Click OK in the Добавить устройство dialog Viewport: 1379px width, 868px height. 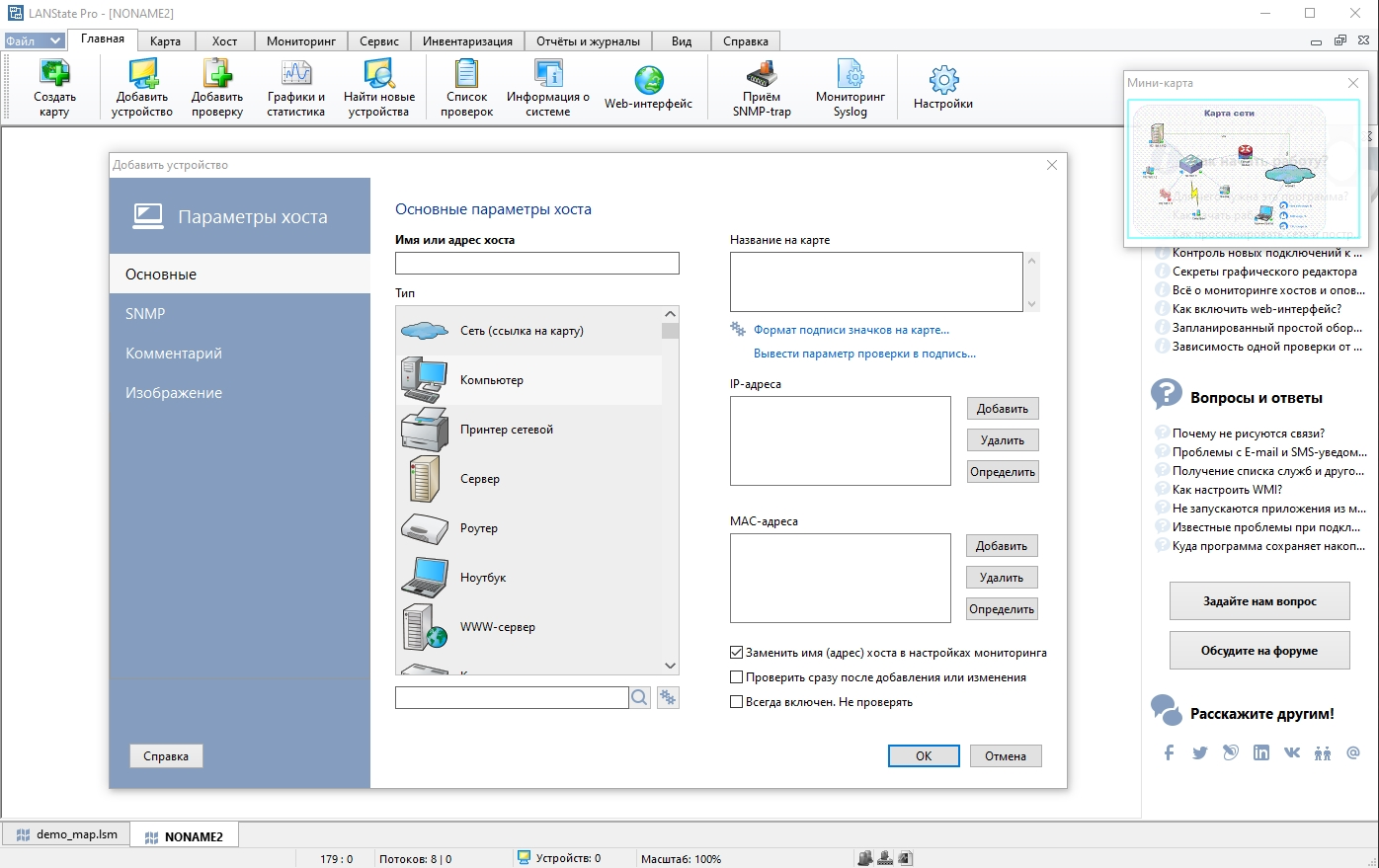click(924, 756)
